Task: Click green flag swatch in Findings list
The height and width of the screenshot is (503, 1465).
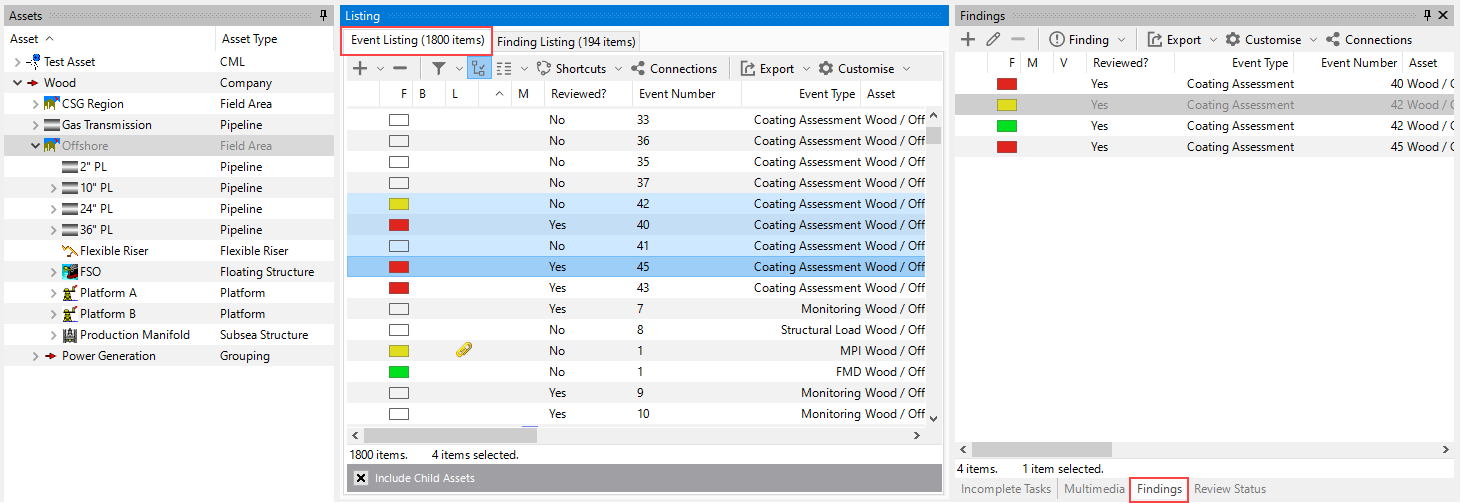Action: pos(1007,126)
